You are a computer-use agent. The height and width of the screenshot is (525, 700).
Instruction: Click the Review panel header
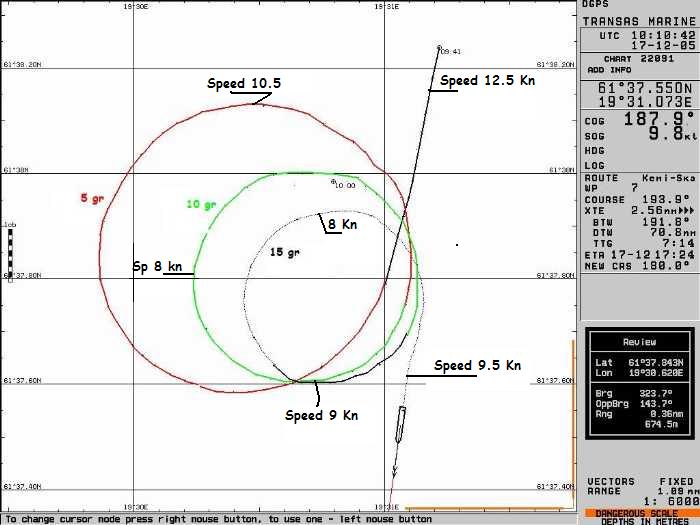pos(639,342)
